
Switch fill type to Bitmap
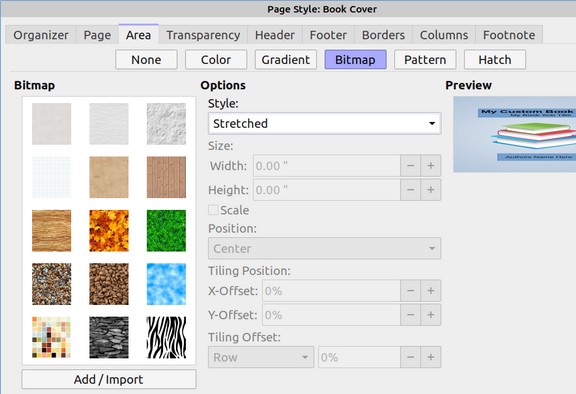coord(355,59)
